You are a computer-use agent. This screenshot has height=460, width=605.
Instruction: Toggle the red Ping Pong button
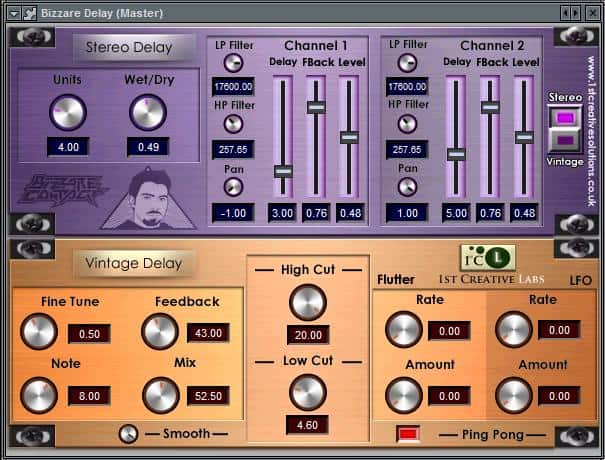point(408,434)
